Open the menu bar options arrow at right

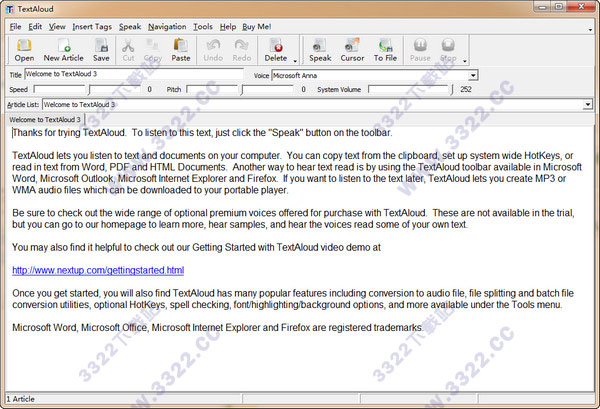(x=591, y=29)
